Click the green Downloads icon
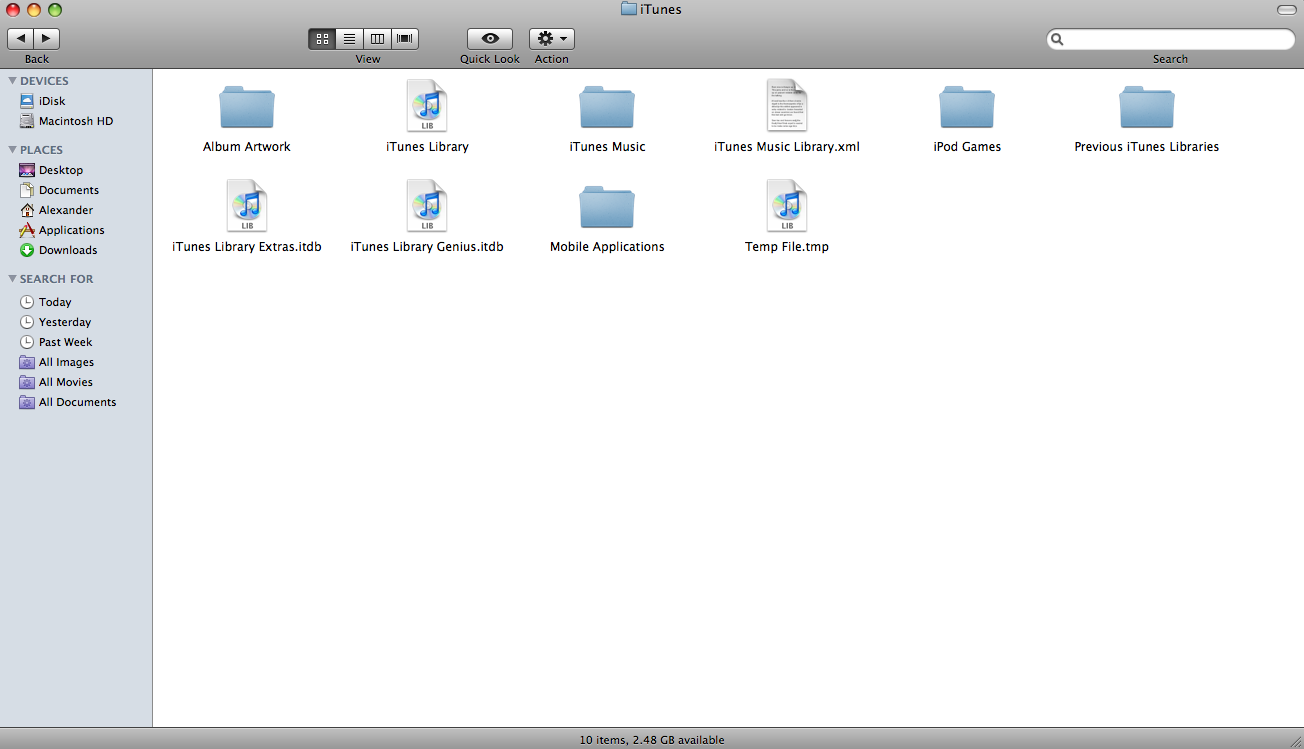Viewport: 1304px width, 749px height. (x=27, y=250)
